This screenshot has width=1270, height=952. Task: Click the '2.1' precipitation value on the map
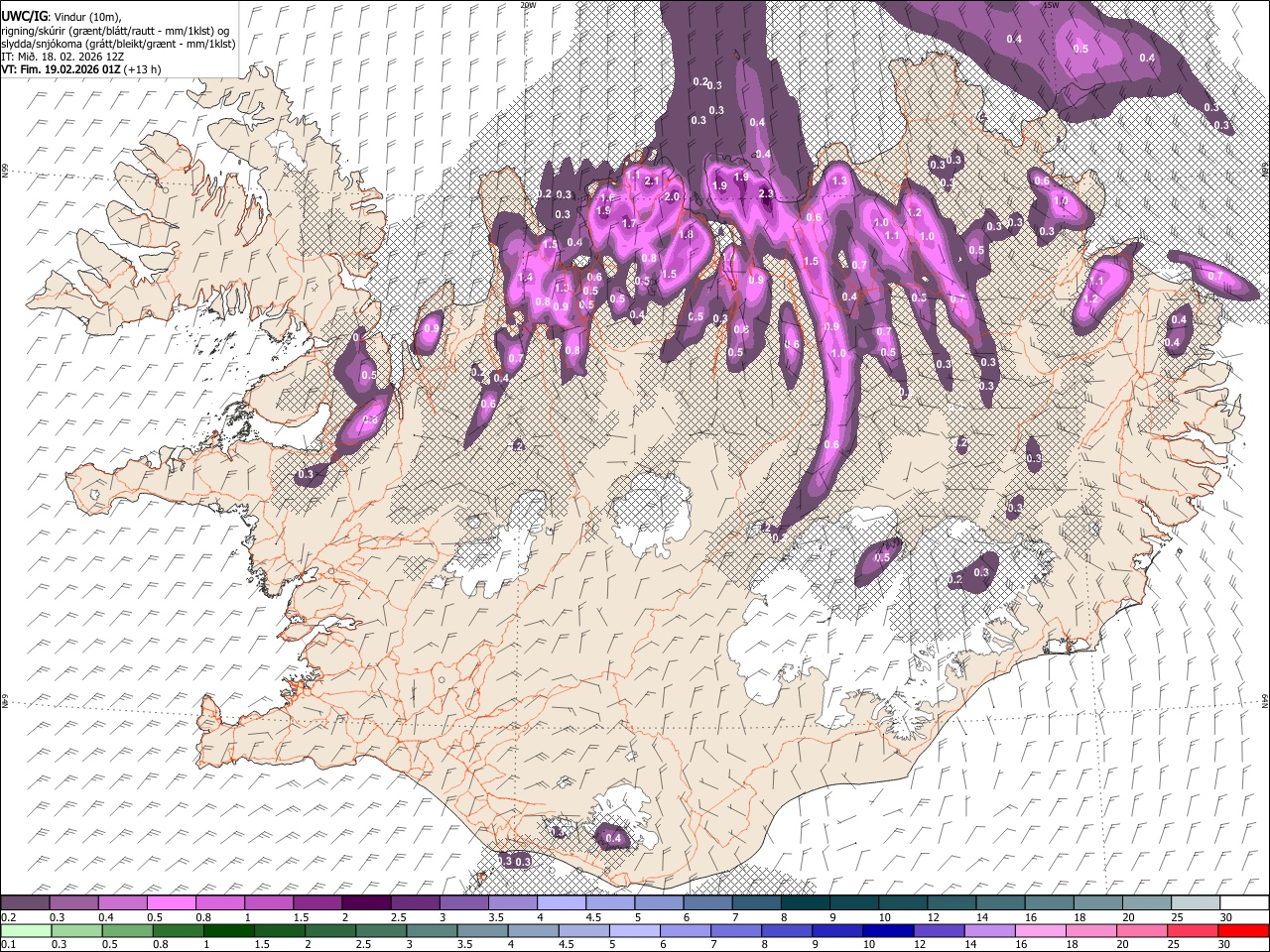[652, 181]
